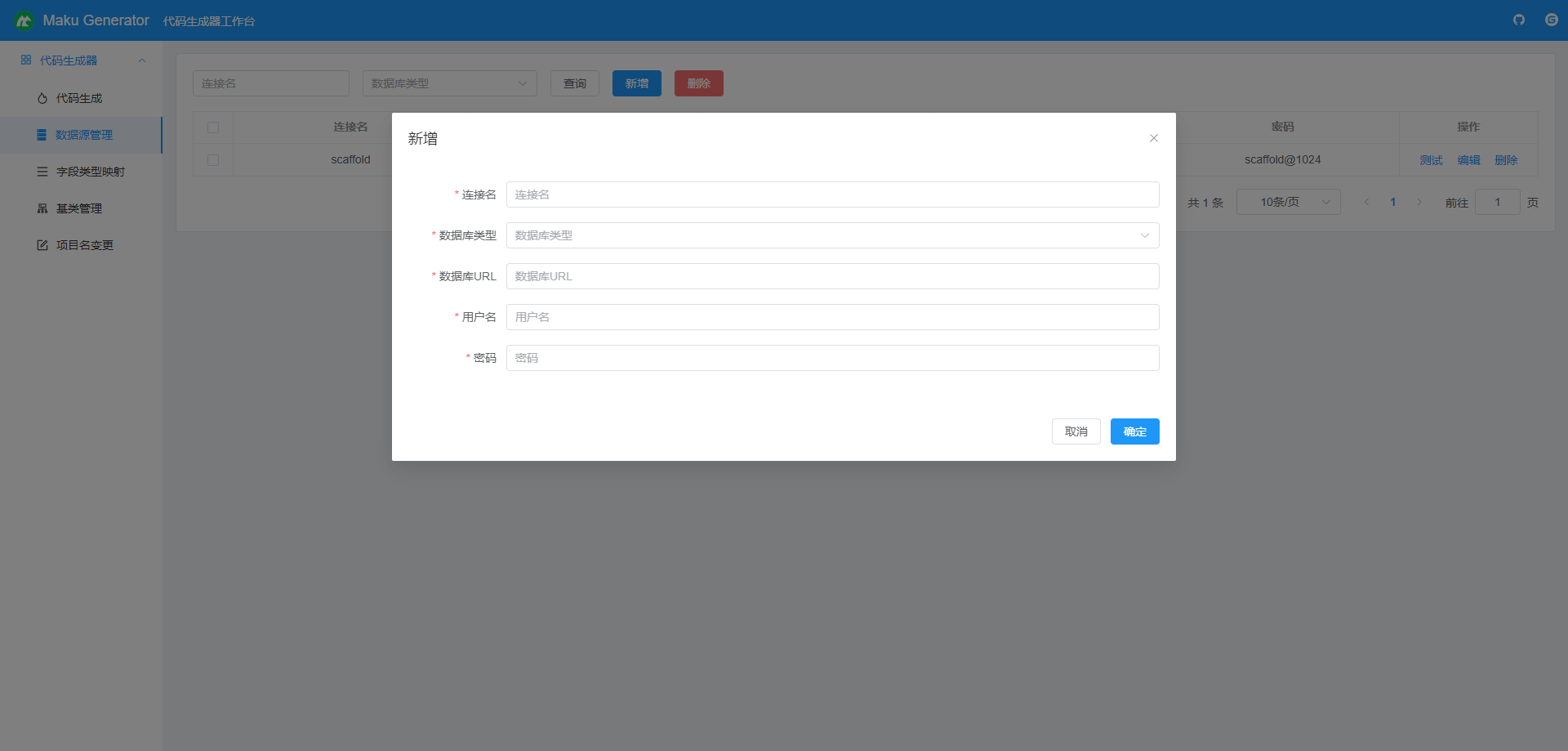Click the blue 新增 toolbar button
Image resolution: width=1568 pixels, height=751 pixels.
click(x=637, y=83)
